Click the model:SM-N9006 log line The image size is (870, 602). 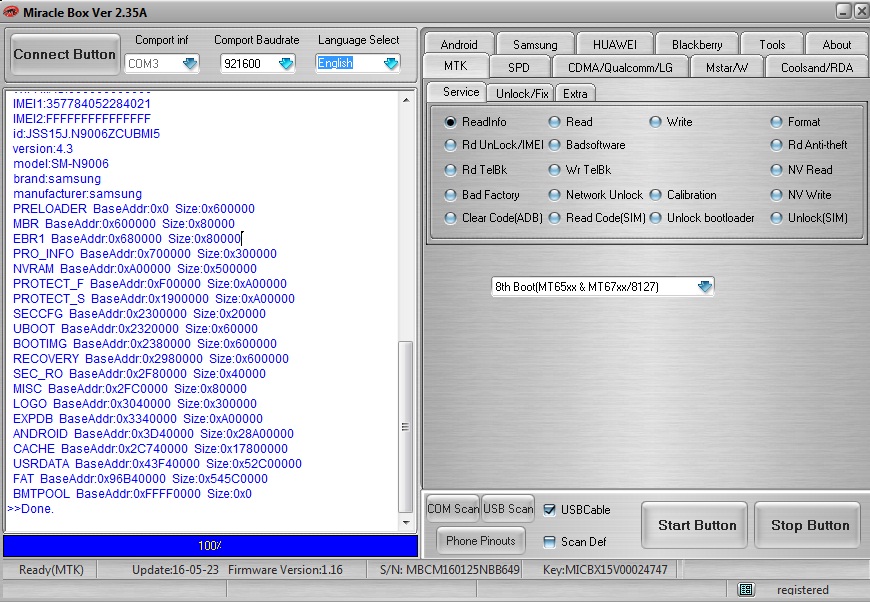[x=61, y=164]
